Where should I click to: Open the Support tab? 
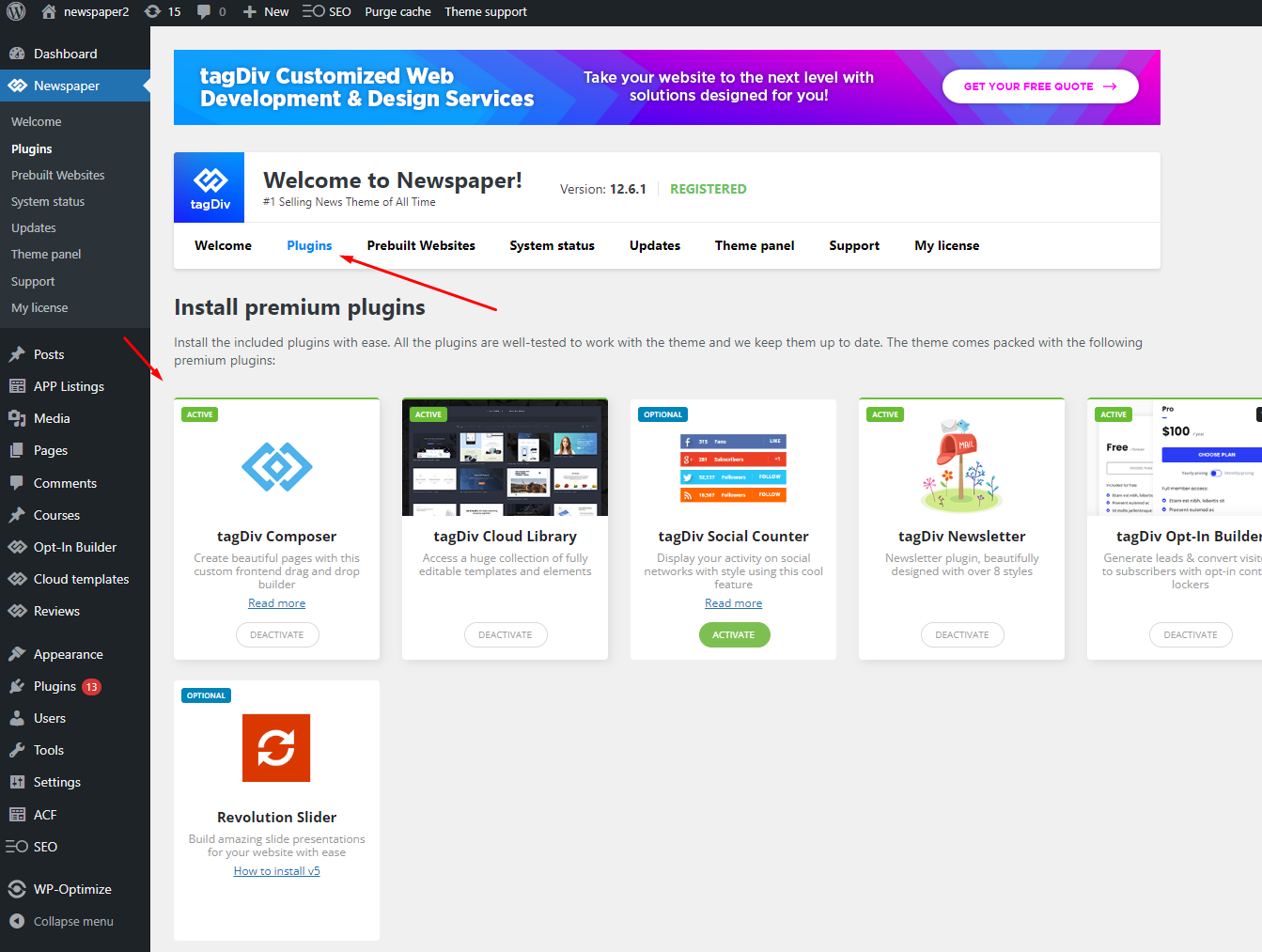click(x=854, y=245)
